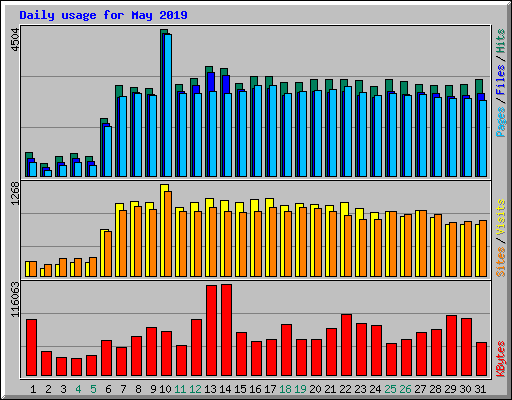Select the hits bar for day 2

[43, 170]
